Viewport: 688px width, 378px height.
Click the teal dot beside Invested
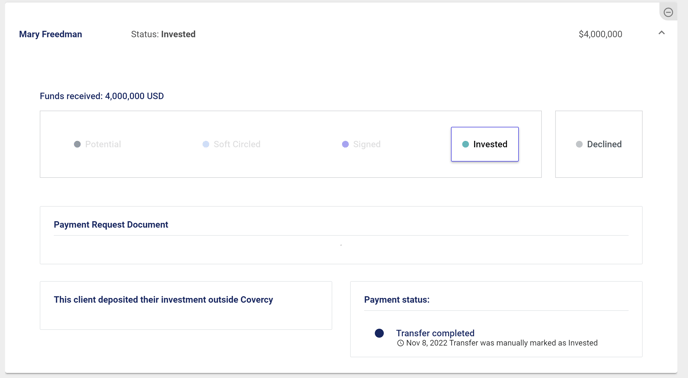466,144
